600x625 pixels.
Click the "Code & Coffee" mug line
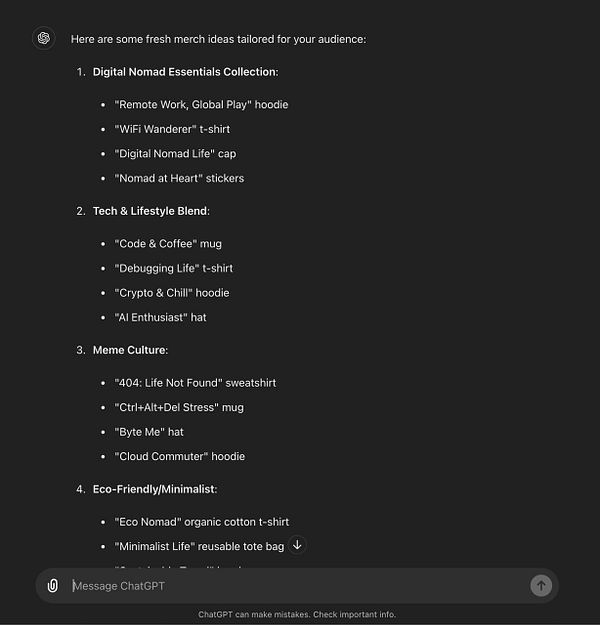[x=168, y=244]
